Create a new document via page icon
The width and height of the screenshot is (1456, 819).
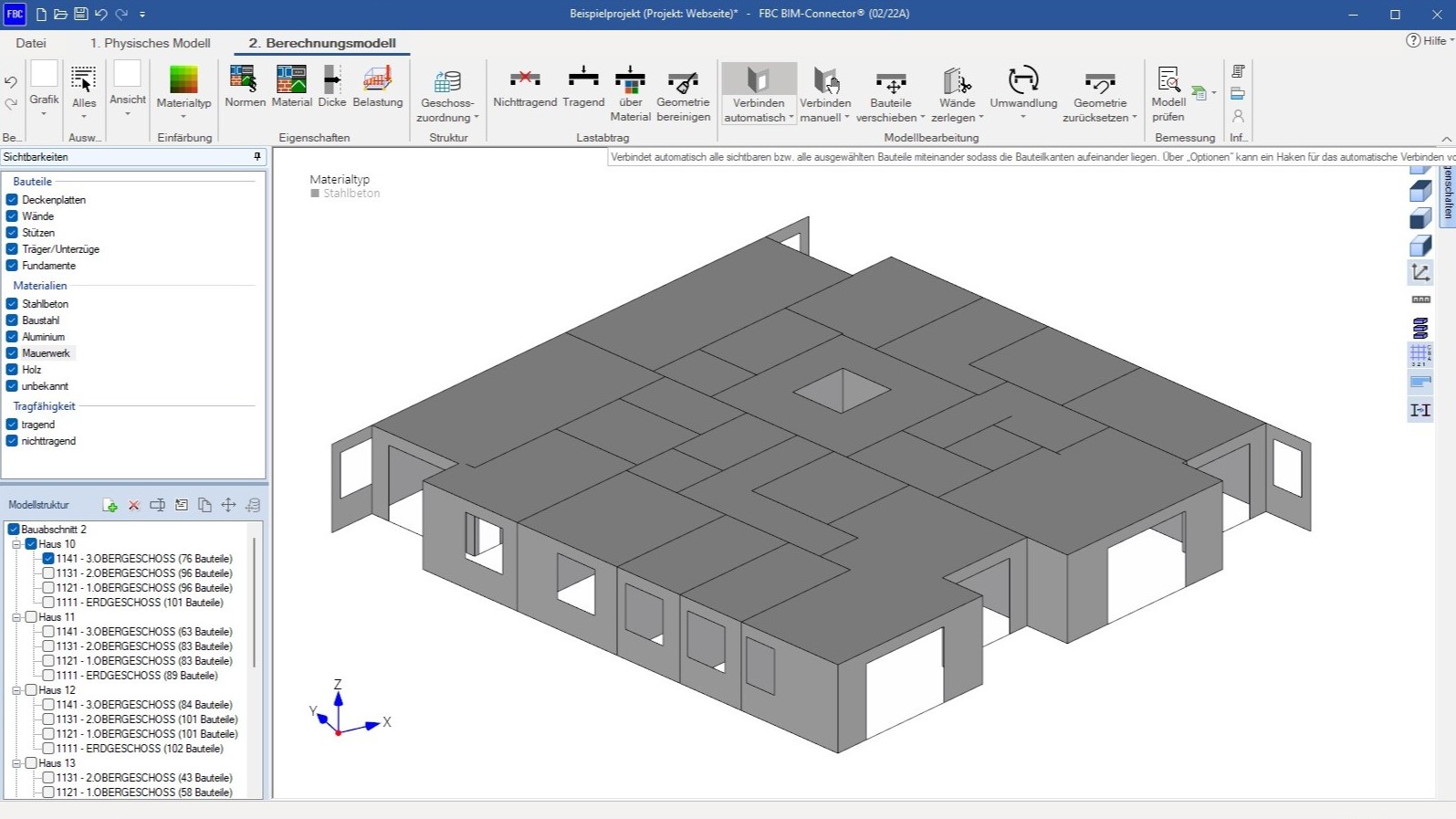[41, 14]
